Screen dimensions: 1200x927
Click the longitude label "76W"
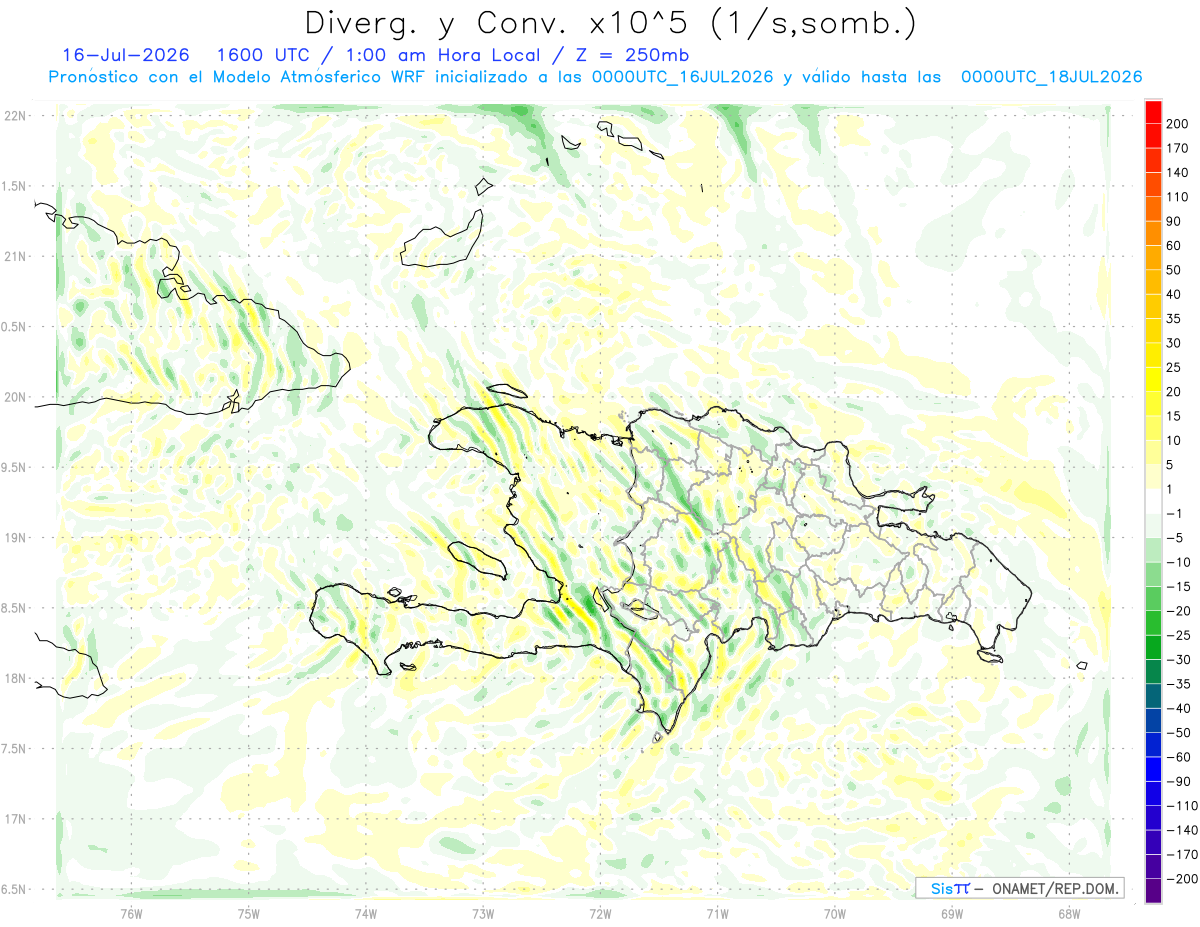pyautogui.click(x=131, y=913)
